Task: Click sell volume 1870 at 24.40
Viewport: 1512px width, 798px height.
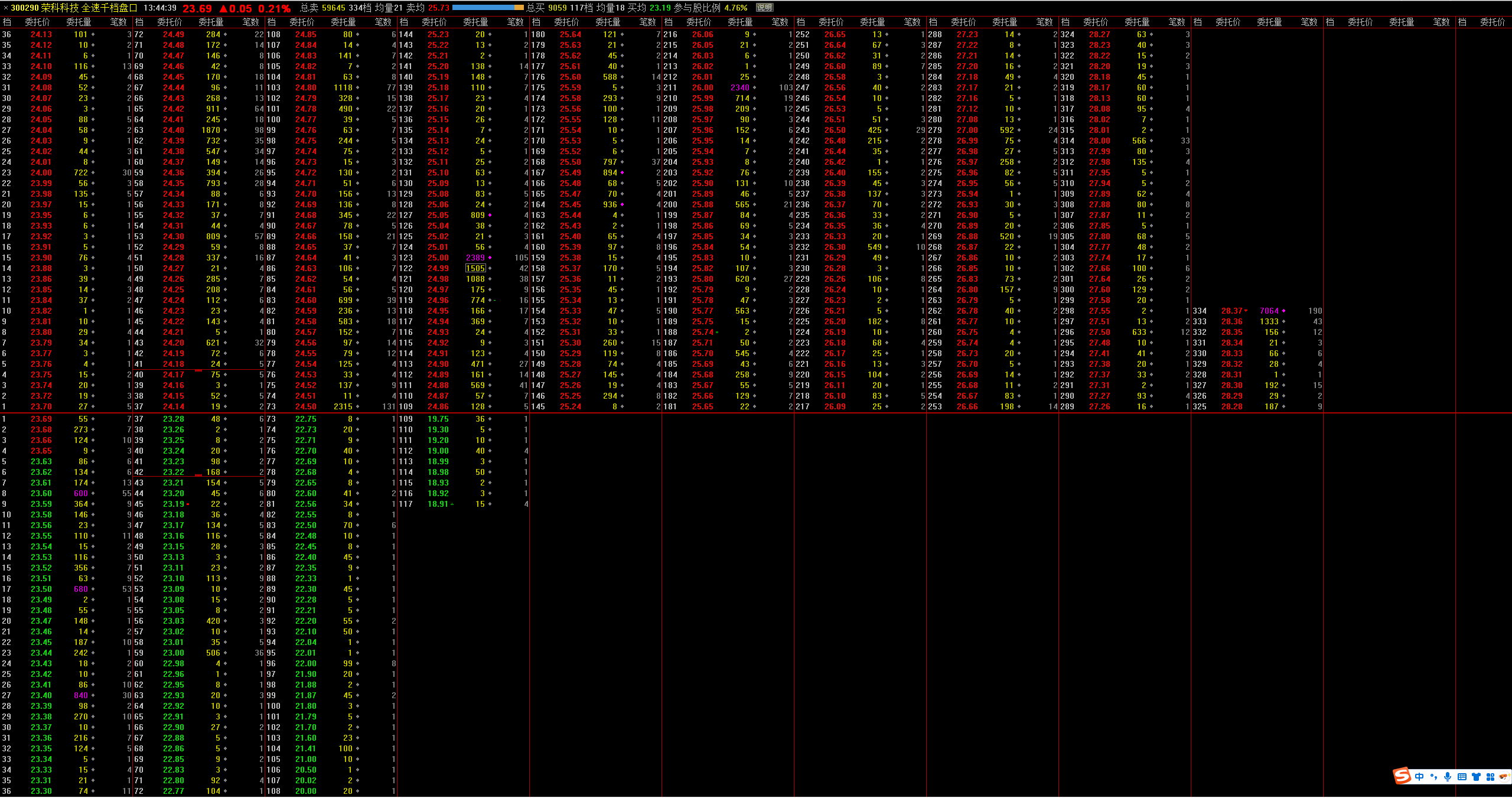Action: [x=211, y=130]
